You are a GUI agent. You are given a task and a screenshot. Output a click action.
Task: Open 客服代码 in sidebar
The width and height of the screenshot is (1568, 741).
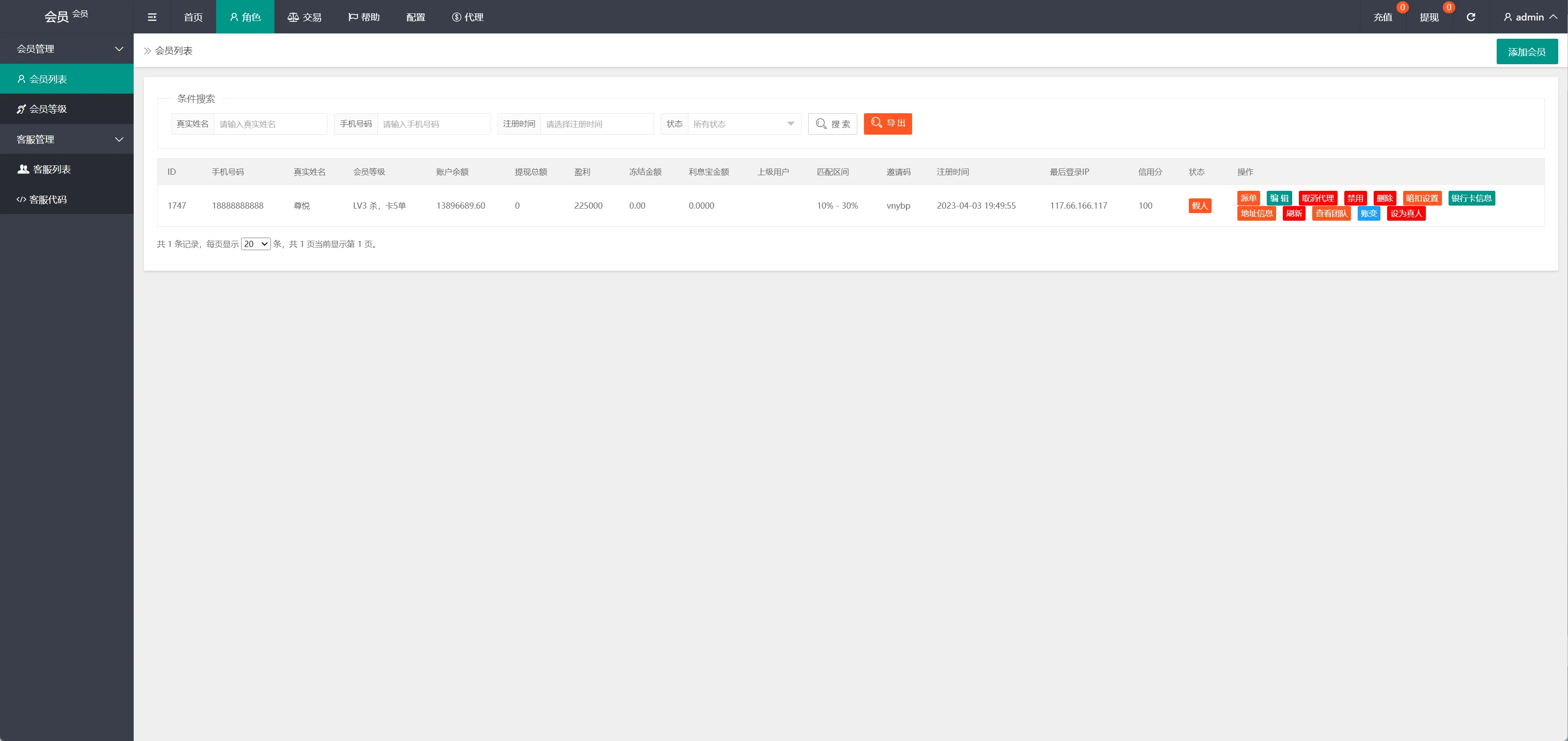[x=48, y=199]
